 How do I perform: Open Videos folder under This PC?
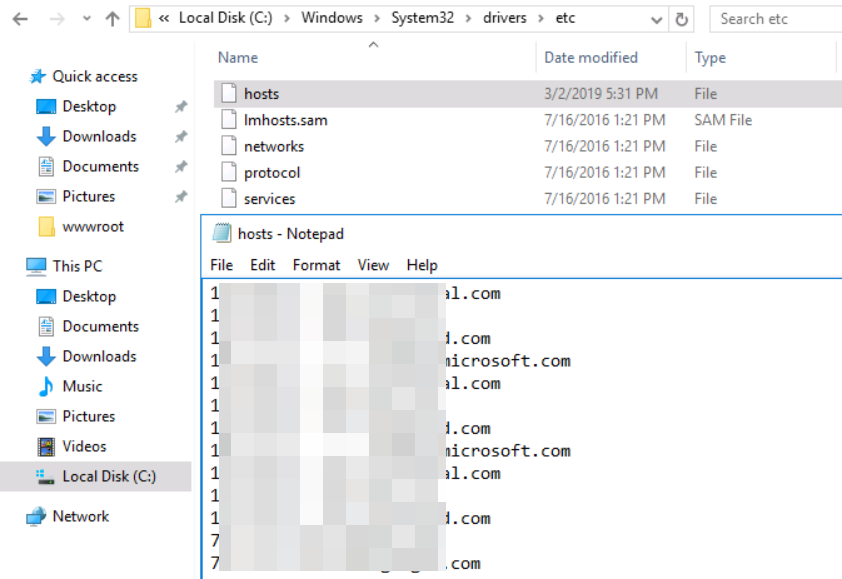tap(84, 447)
